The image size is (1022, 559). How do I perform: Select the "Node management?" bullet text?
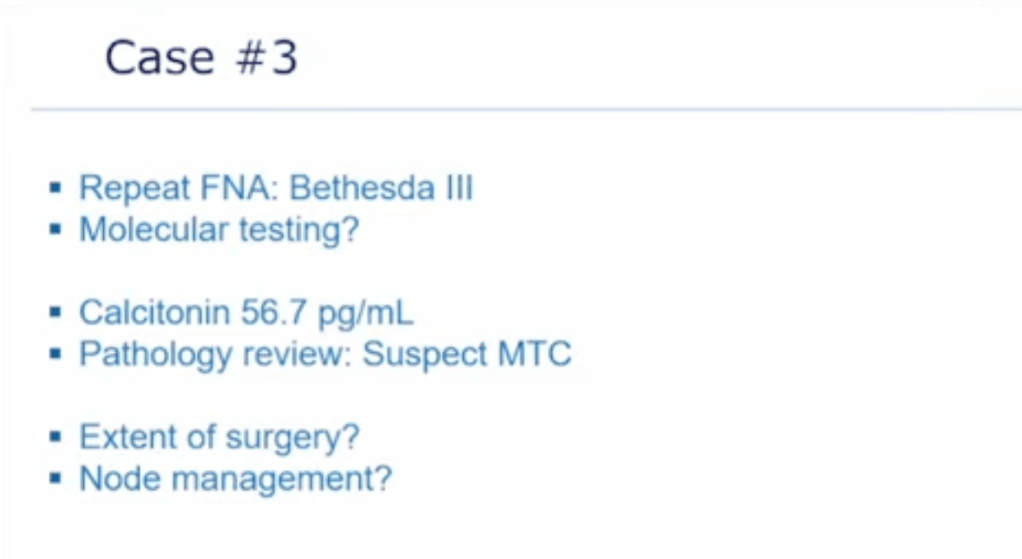click(235, 478)
